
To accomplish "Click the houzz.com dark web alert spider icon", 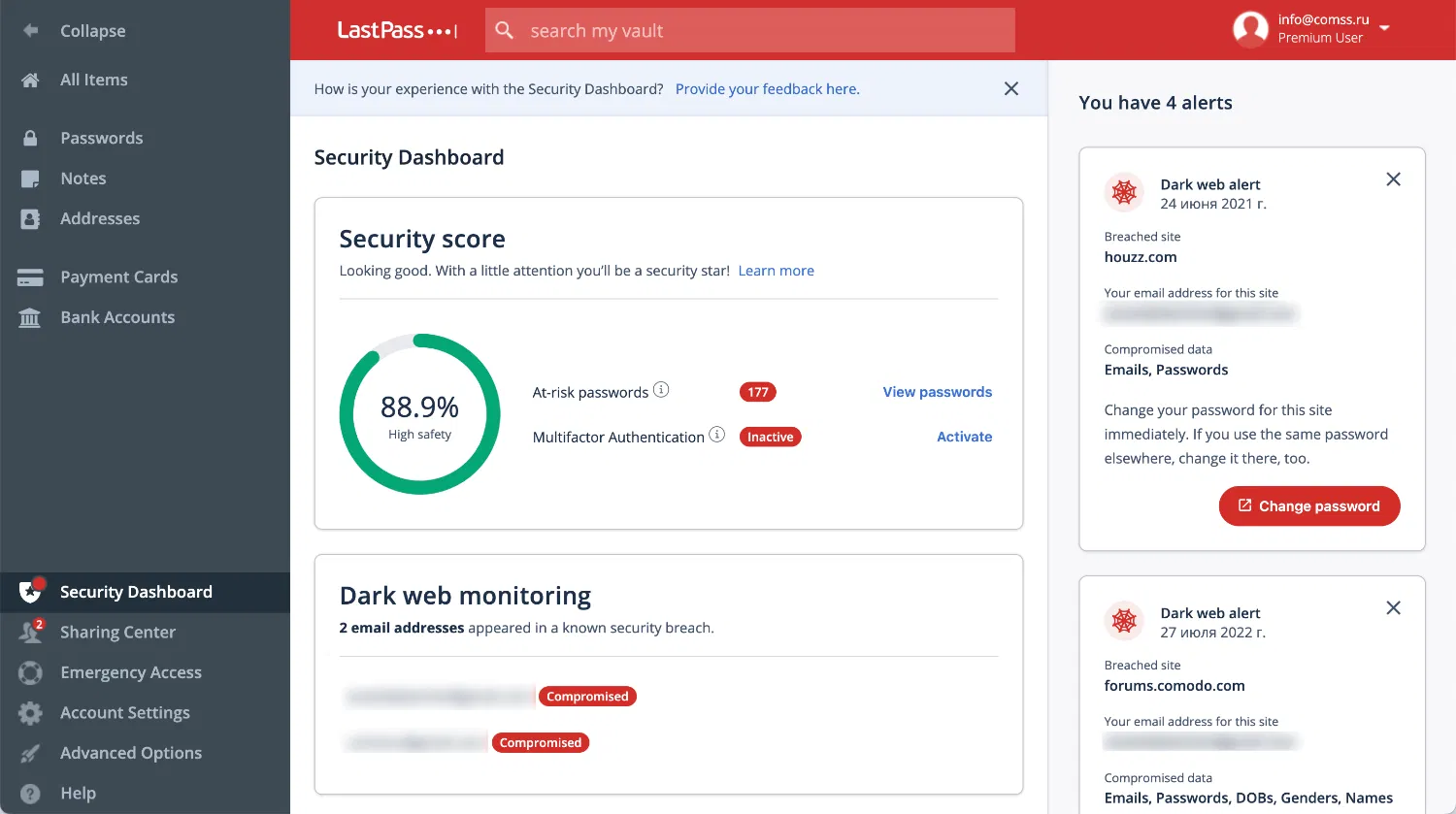I will pos(1124,192).
